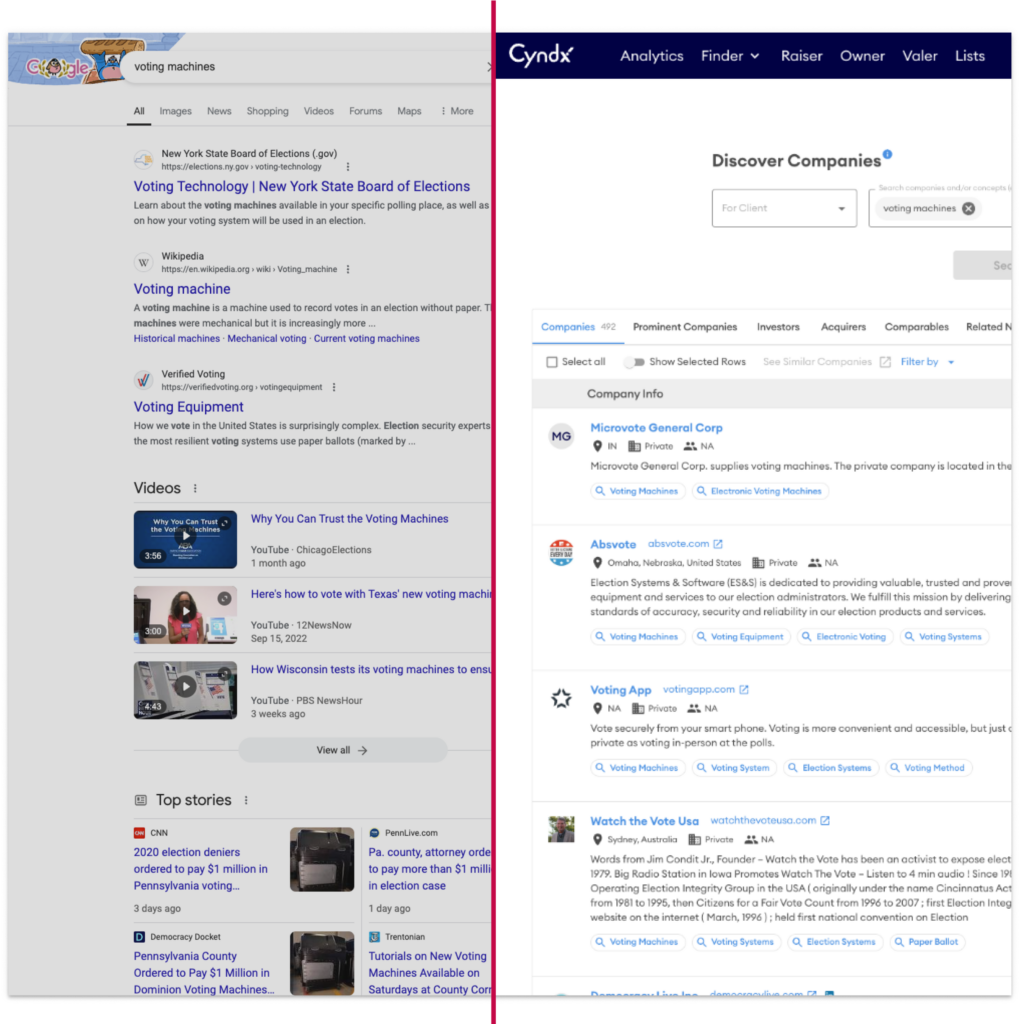Viewport: 1019px width, 1024px height.
Task: Click Voting Systems tag under Absvote
Action: point(943,637)
